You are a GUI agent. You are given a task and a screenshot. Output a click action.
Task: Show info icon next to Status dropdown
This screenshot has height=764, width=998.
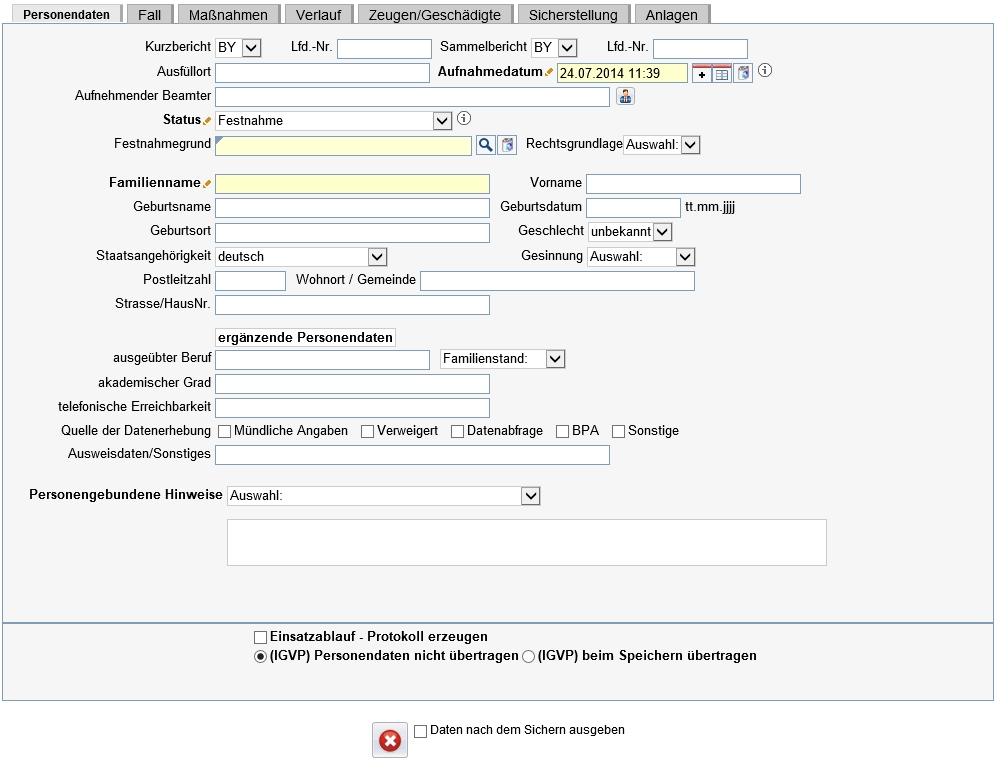(464, 118)
